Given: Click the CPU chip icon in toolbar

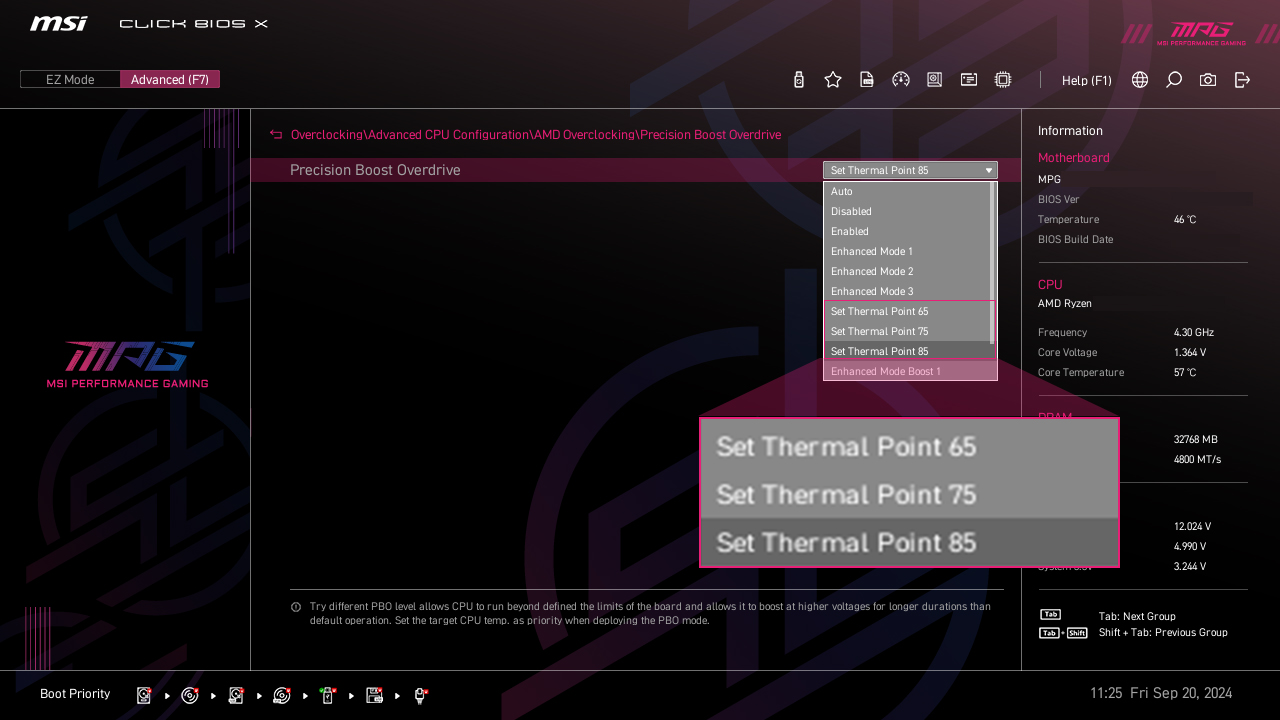Looking at the screenshot, I should (x=1003, y=80).
